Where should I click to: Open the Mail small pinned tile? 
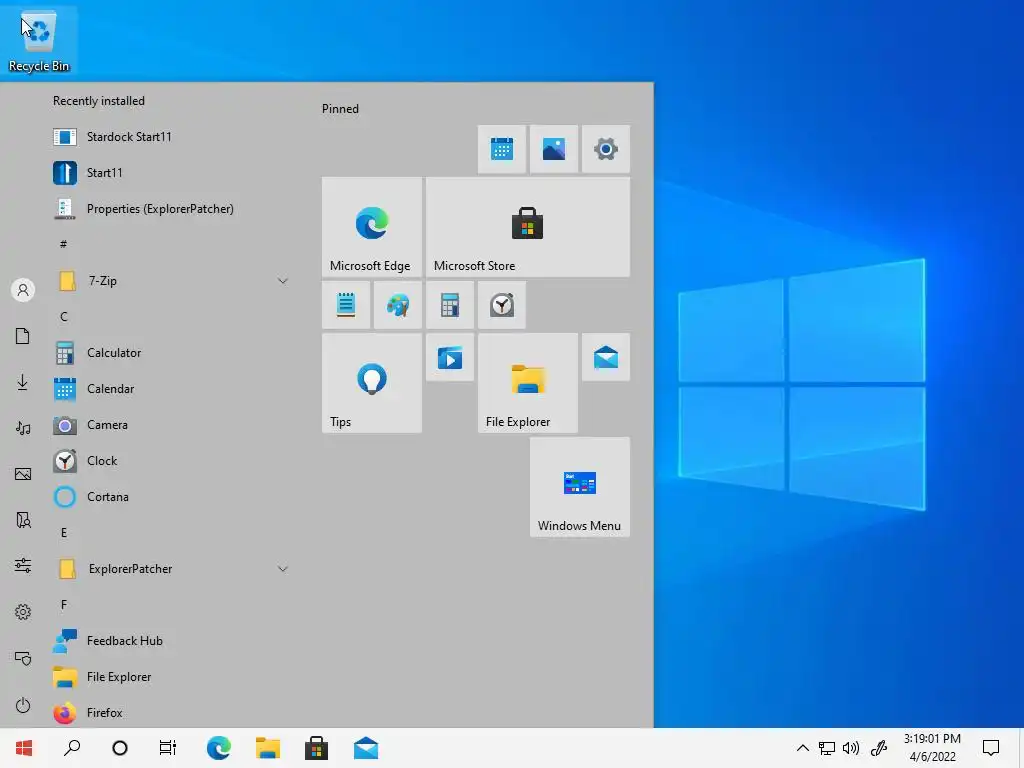pos(606,357)
